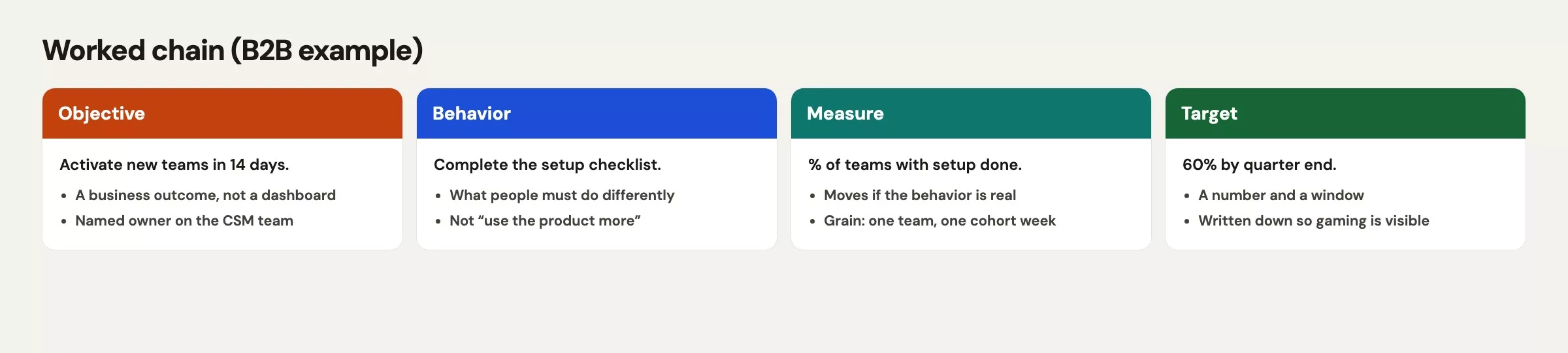Click 'What people must do differently' bullet
Viewport: 1568px width, 353px height.
(x=562, y=195)
